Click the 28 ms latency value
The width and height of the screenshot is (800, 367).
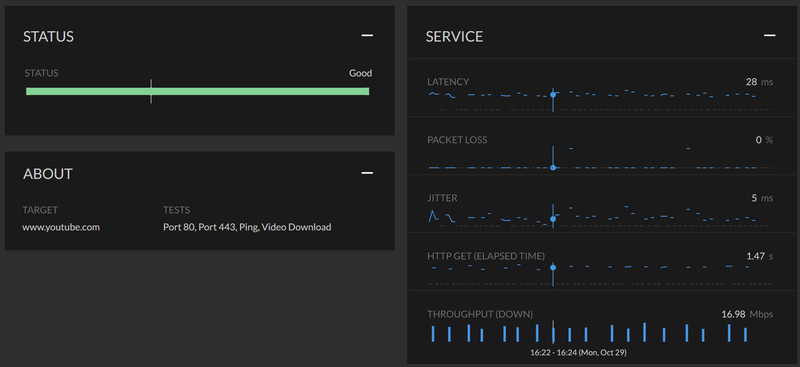pyautogui.click(x=759, y=82)
